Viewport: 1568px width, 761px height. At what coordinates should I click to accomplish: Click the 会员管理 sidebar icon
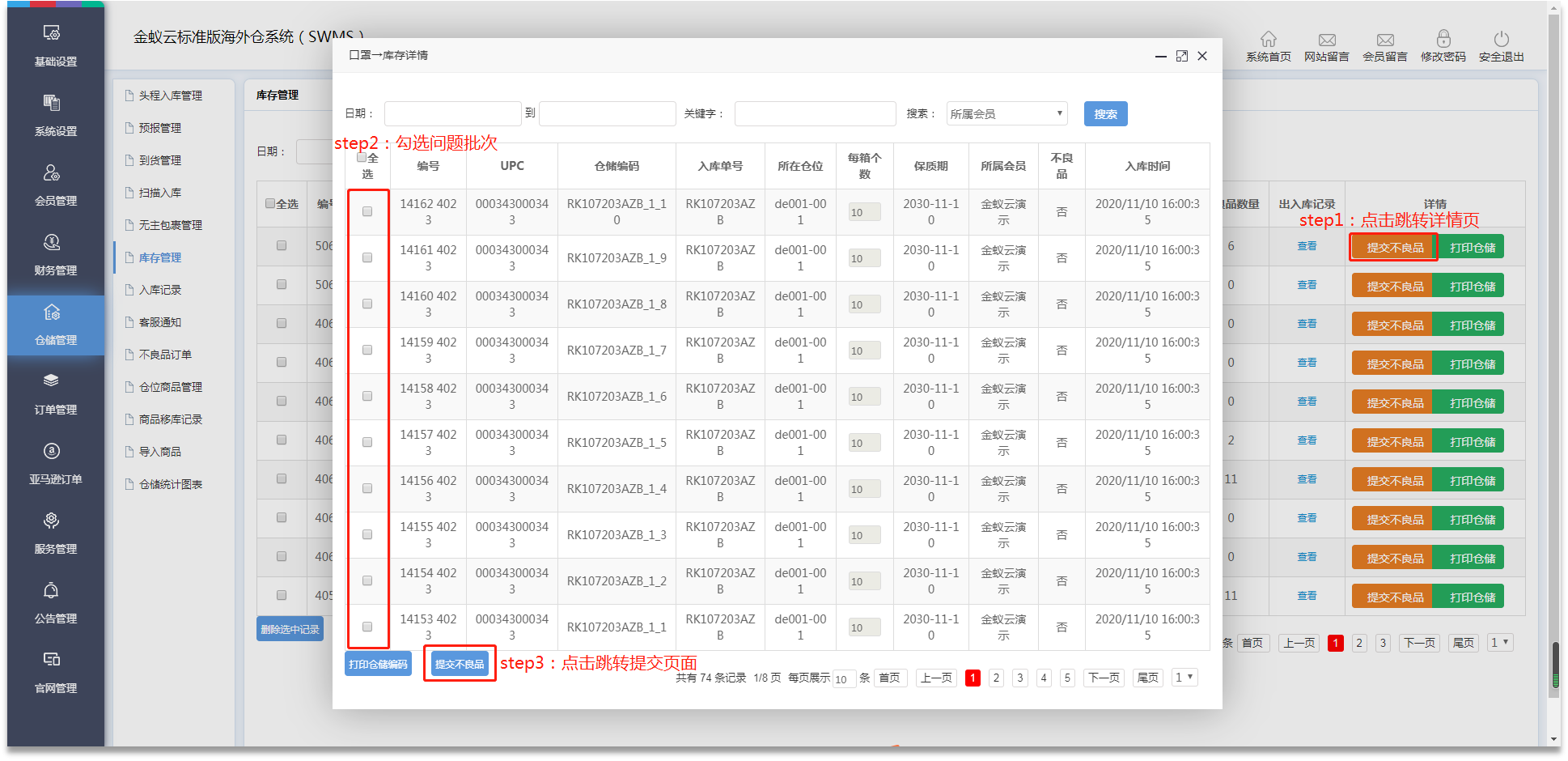tap(52, 173)
